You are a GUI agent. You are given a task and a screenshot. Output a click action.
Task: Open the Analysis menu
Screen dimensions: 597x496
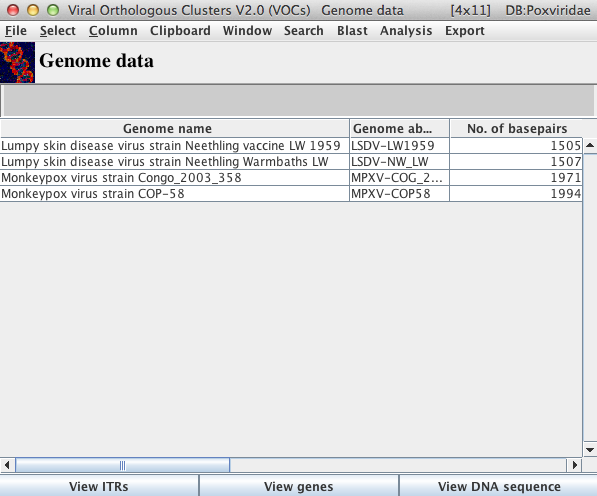(406, 30)
